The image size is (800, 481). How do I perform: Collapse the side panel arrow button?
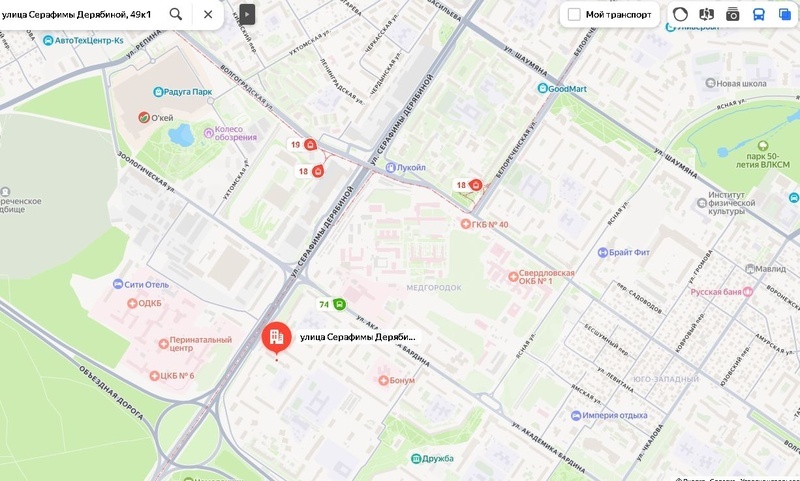coord(247,14)
